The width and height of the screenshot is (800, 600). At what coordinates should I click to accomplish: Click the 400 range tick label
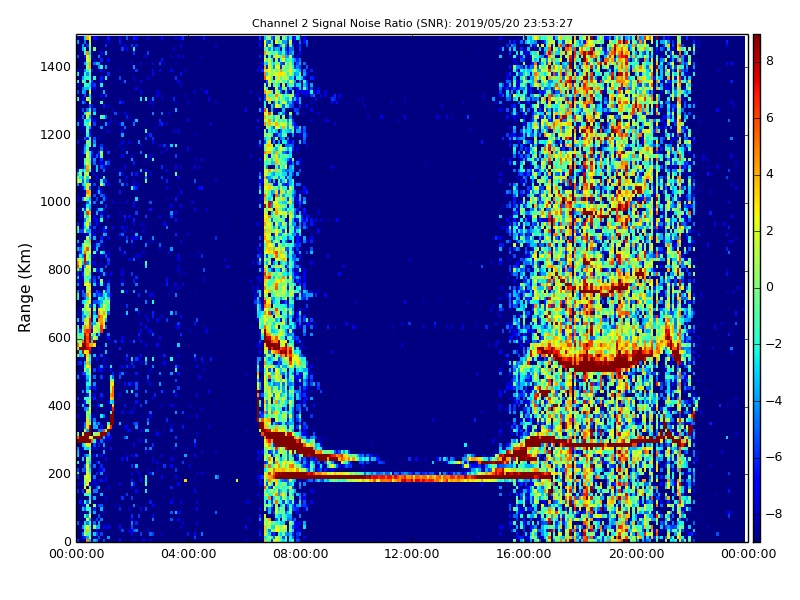point(59,406)
